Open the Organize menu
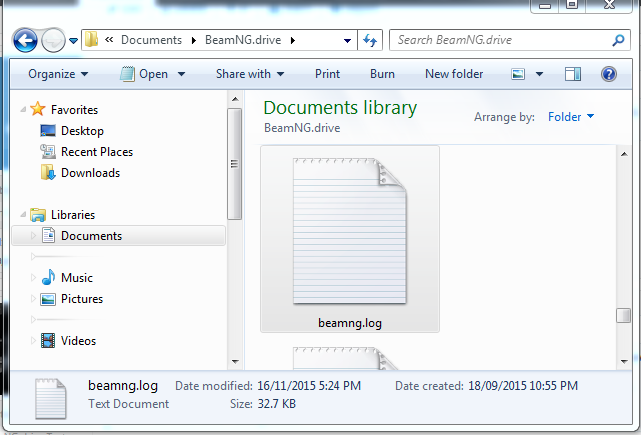The height and width of the screenshot is (435, 641). pyautogui.click(x=58, y=74)
